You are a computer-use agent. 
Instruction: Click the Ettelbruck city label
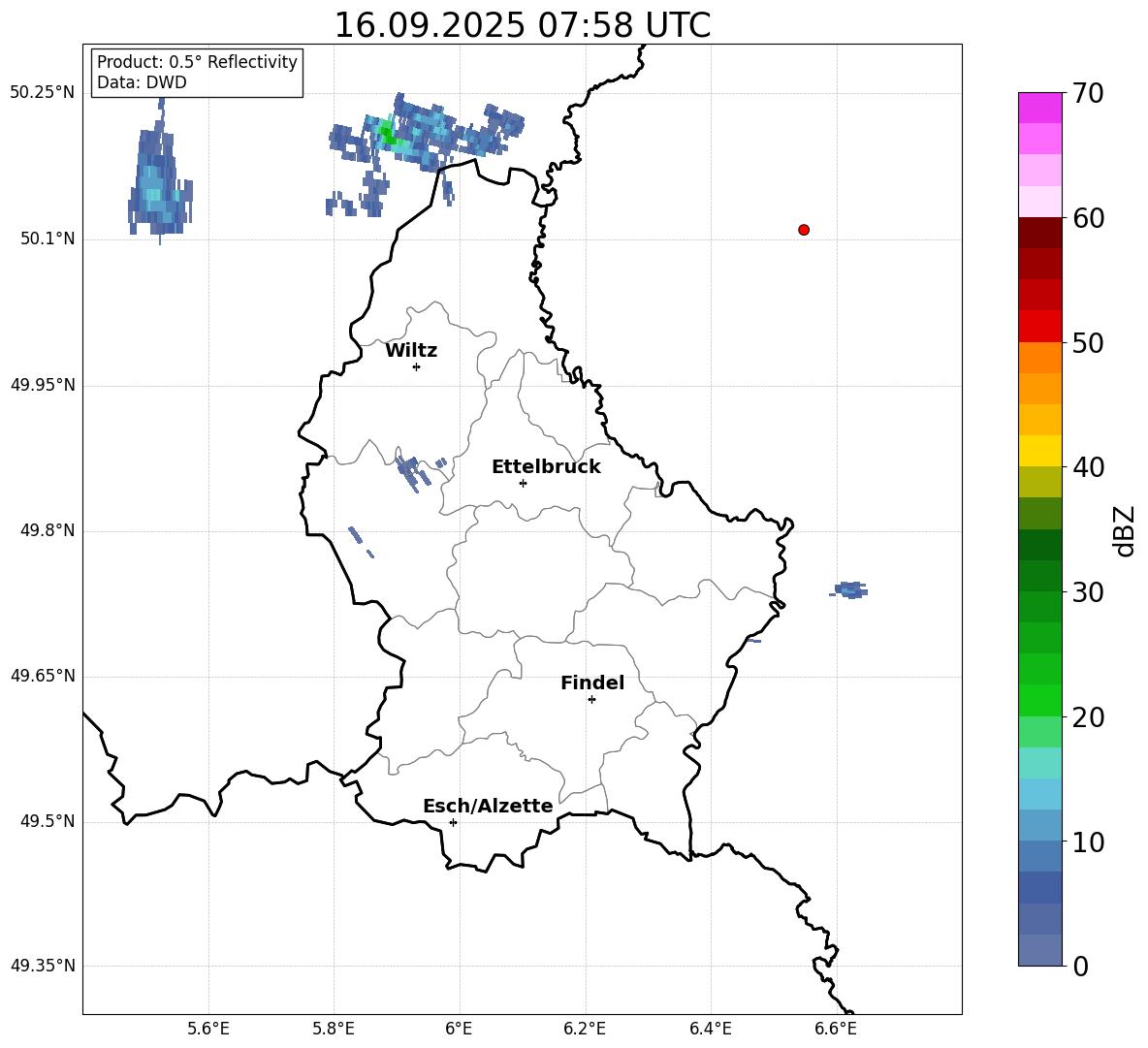(x=546, y=467)
